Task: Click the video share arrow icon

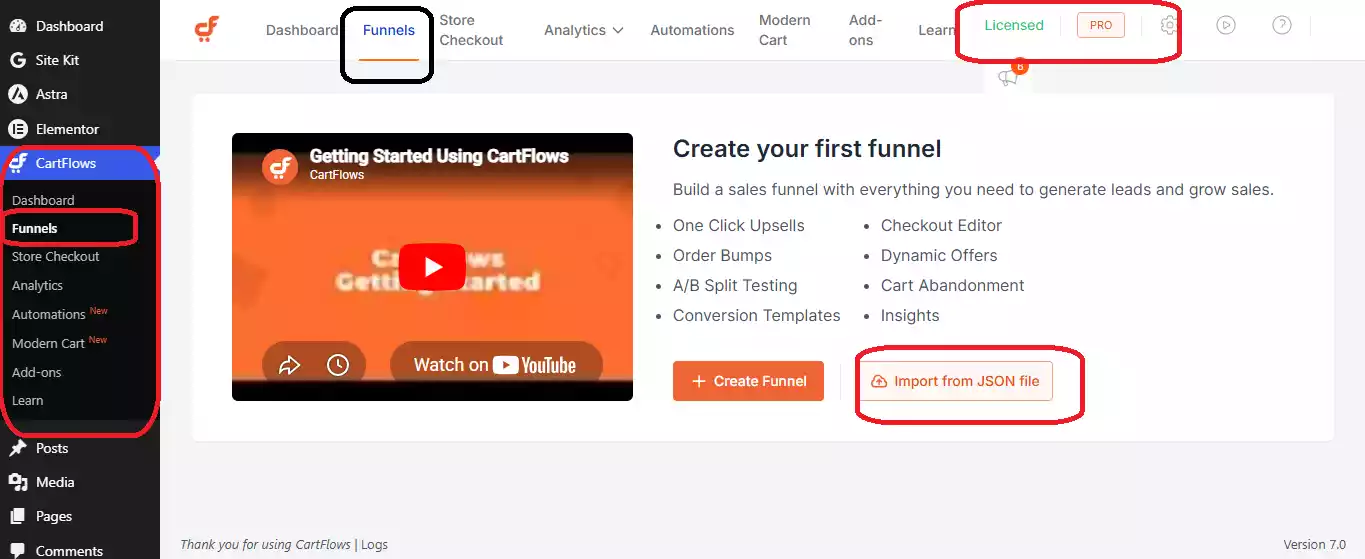Action: coord(289,366)
